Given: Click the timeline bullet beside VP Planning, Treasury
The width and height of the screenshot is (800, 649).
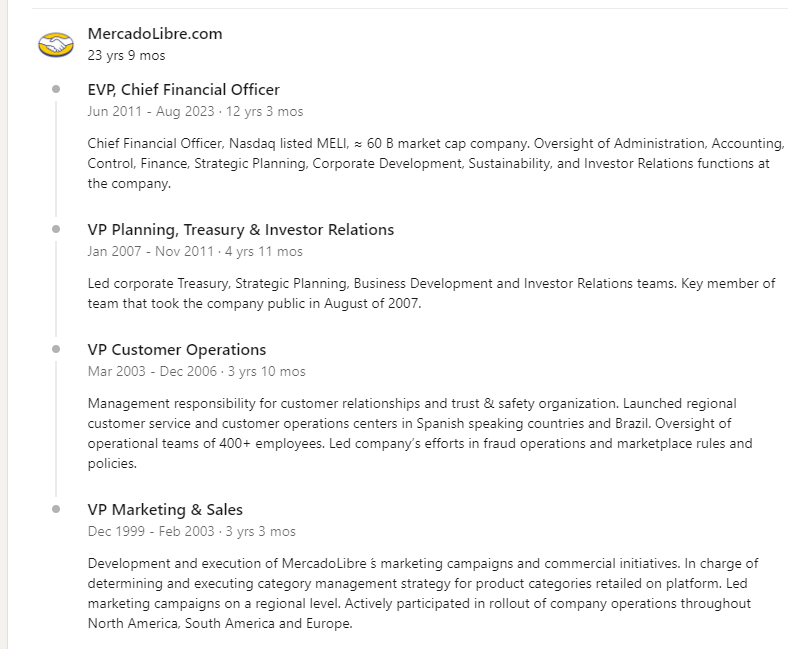Looking at the screenshot, I should click(56, 229).
